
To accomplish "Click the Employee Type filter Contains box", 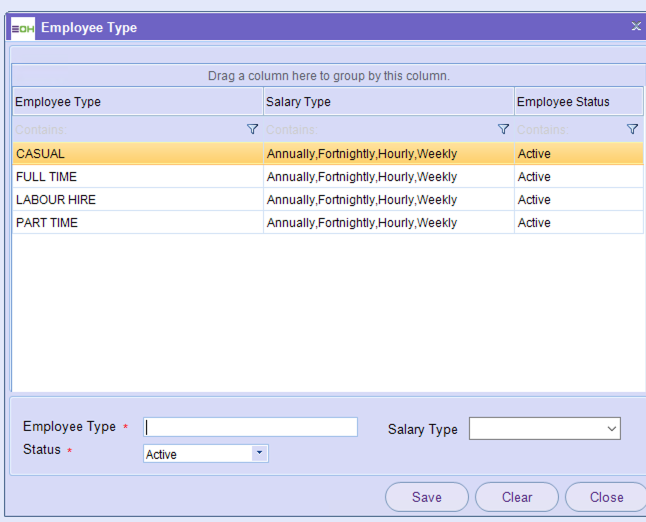I will coord(128,130).
